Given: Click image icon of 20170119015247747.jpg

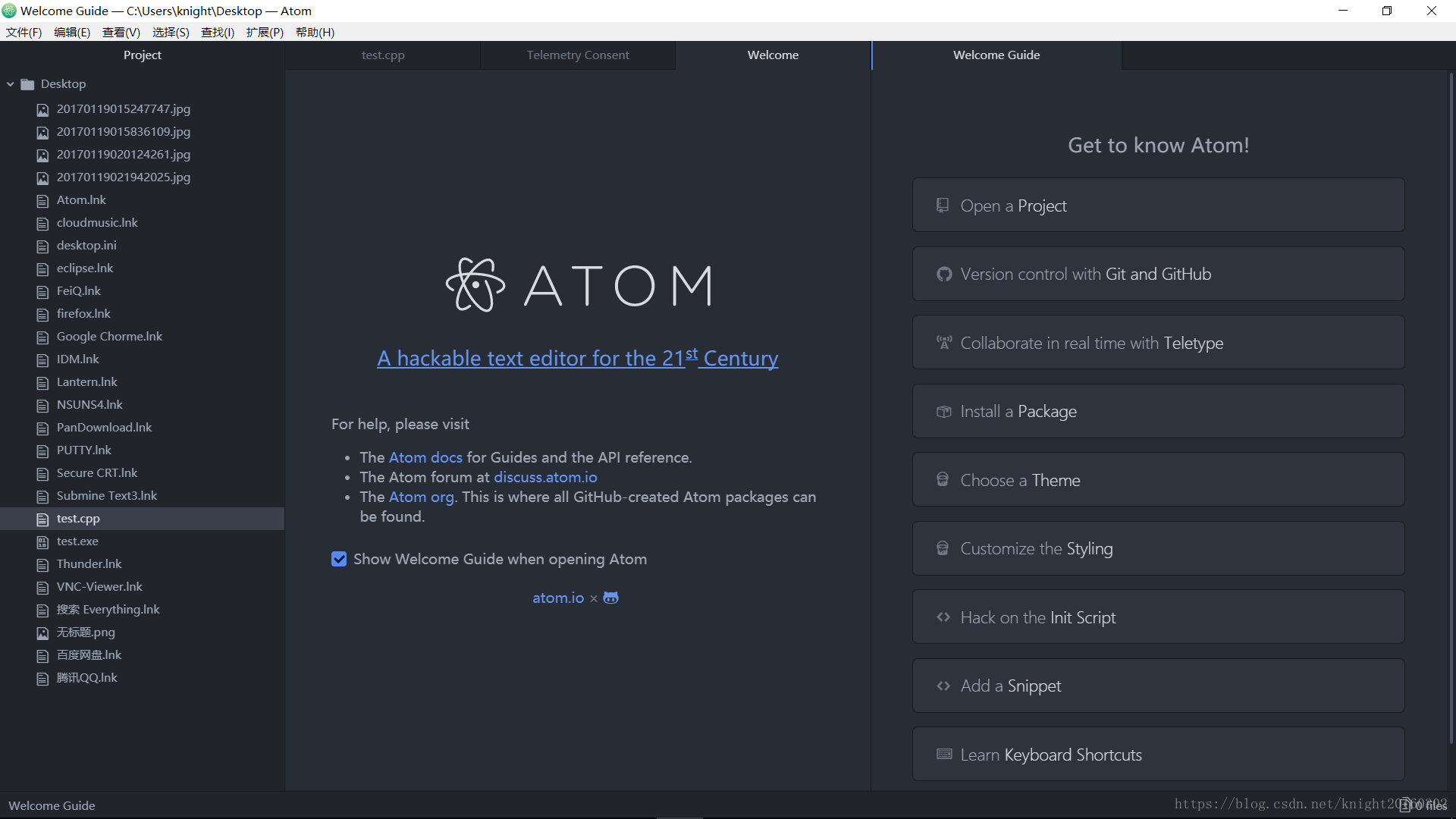Looking at the screenshot, I should 42,110.
